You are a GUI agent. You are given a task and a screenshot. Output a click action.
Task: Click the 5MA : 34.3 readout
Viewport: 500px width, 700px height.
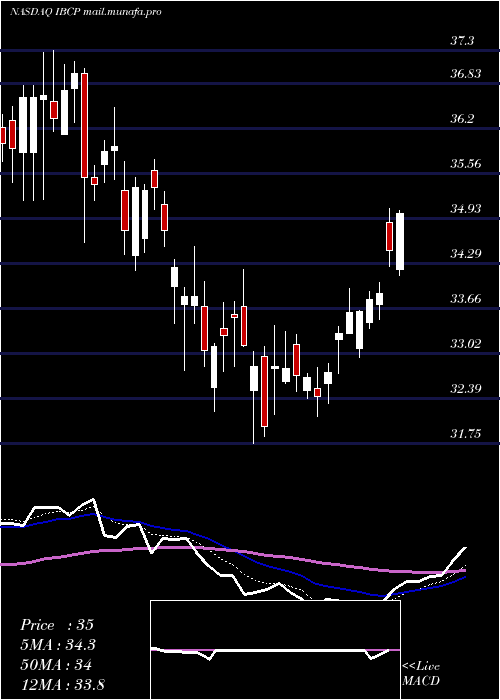coord(58,645)
